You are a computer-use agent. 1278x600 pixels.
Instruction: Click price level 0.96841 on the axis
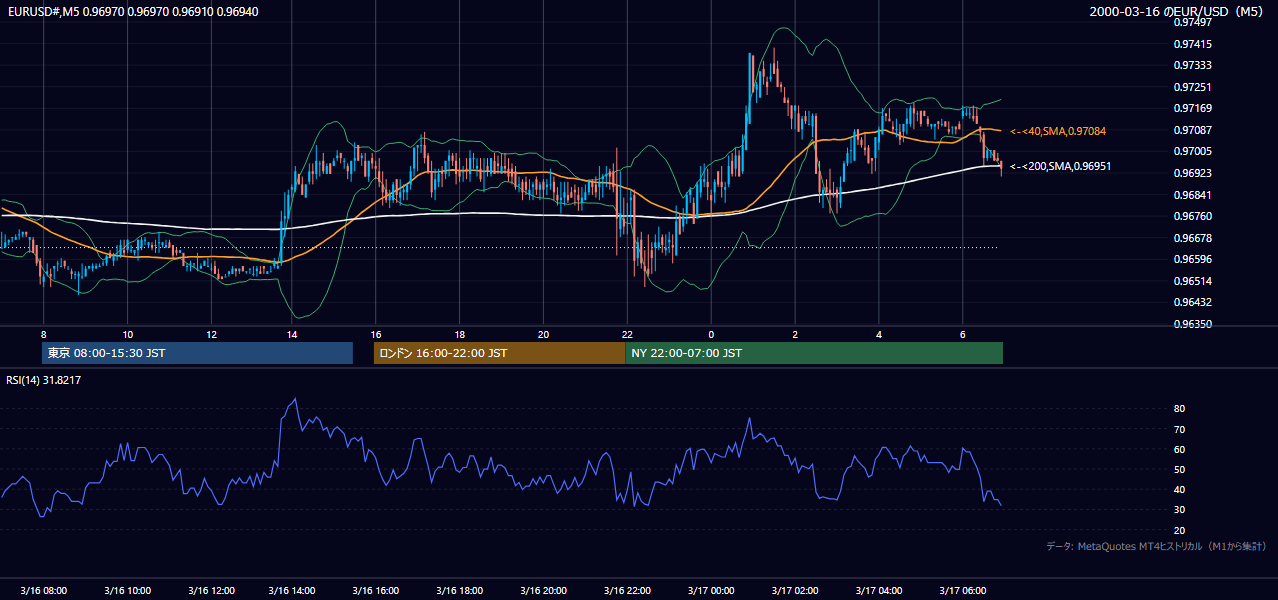[1192, 195]
